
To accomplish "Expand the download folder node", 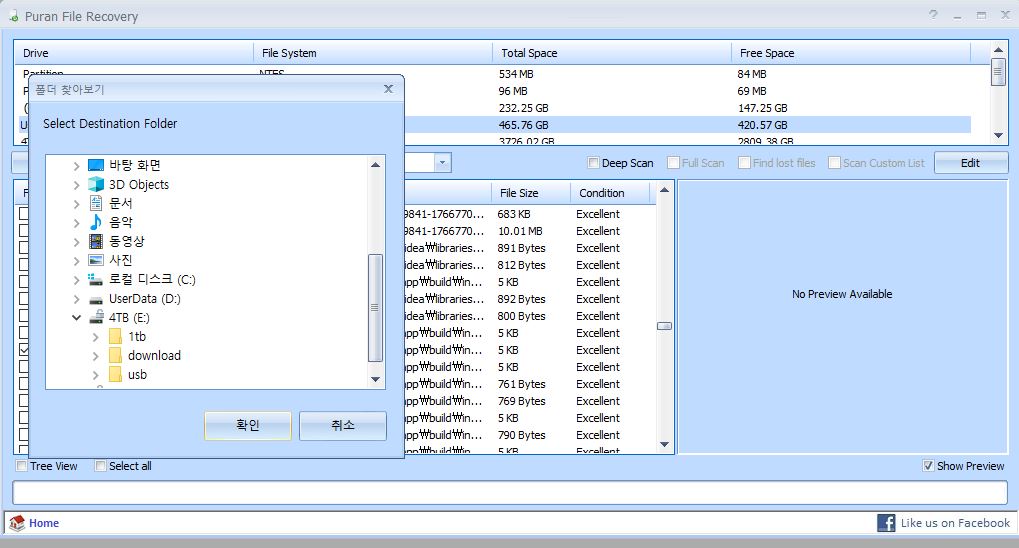I will (96, 356).
